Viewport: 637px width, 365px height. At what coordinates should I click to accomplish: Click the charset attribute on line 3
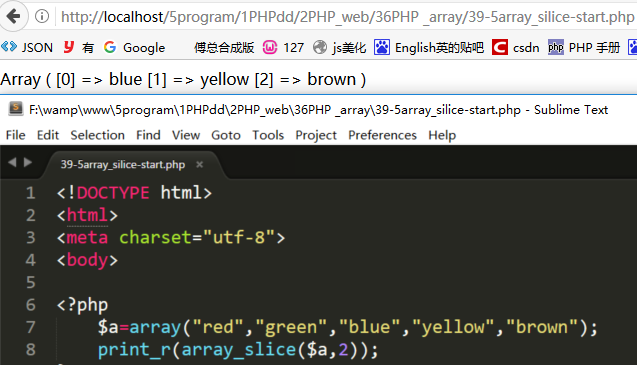(155, 237)
